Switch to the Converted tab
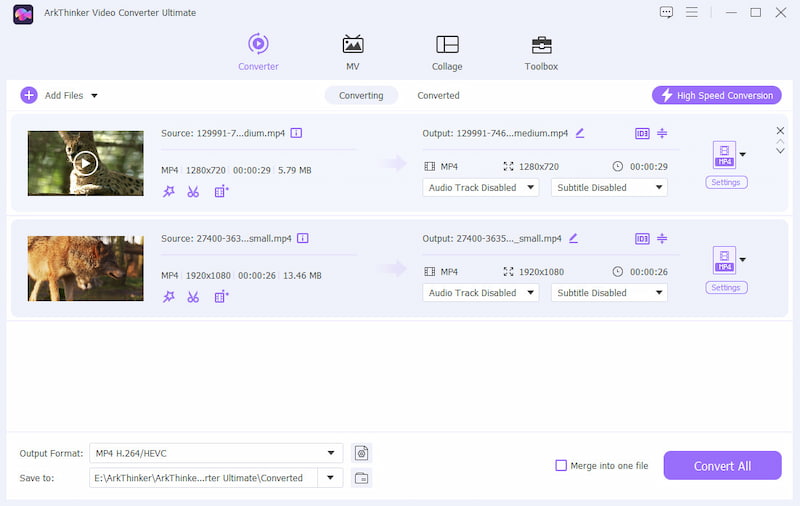Image resolution: width=800 pixels, height=506 pixels. coord(438,95)
